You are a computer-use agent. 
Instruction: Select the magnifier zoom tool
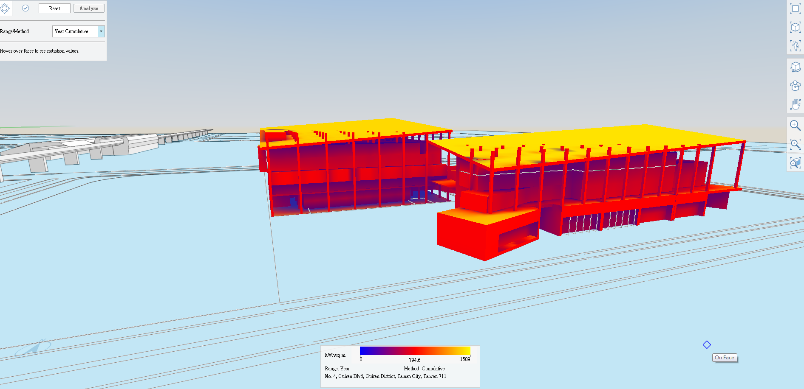pyautogui.click(x=795, y=126)
